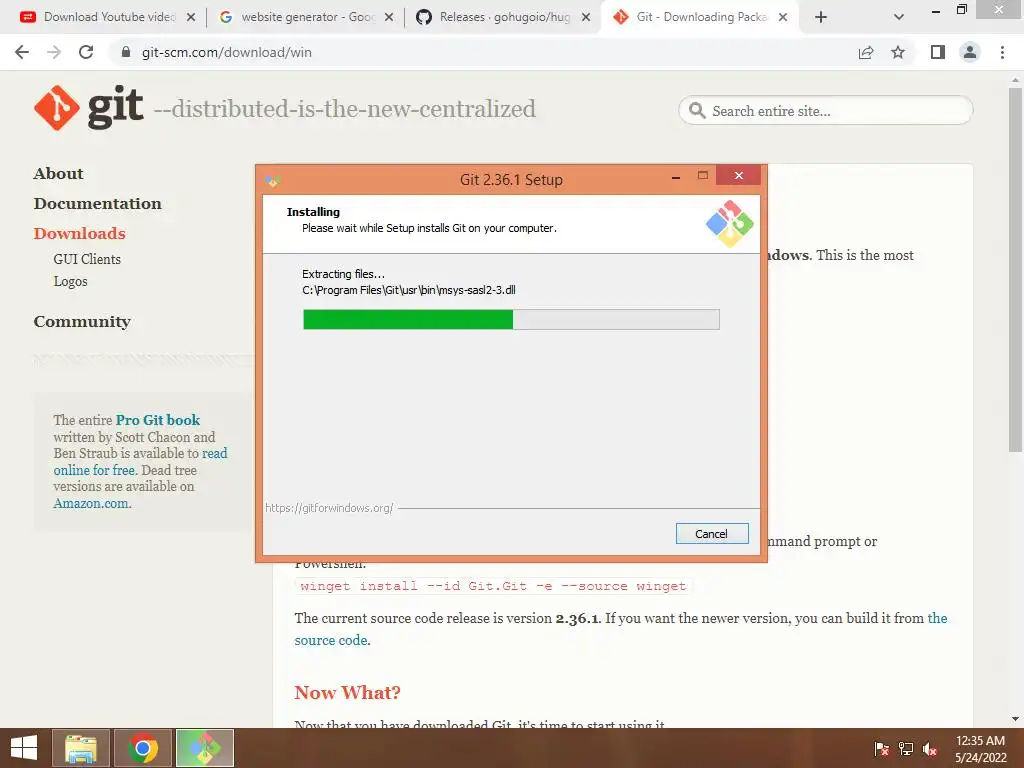Expand the tab search chevron

(x=899, y=17)
